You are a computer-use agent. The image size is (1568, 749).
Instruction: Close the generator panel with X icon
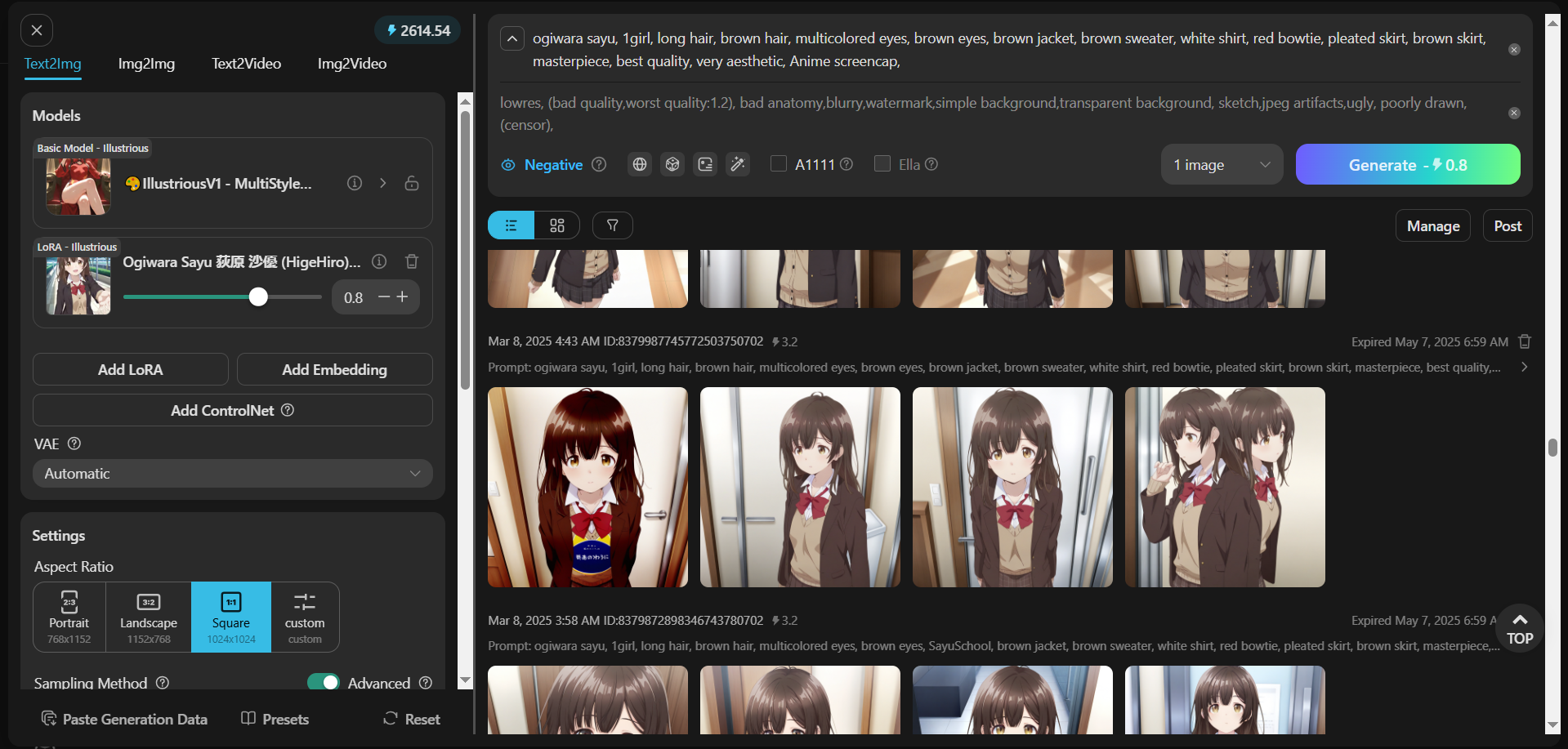(x=37, y=30)
